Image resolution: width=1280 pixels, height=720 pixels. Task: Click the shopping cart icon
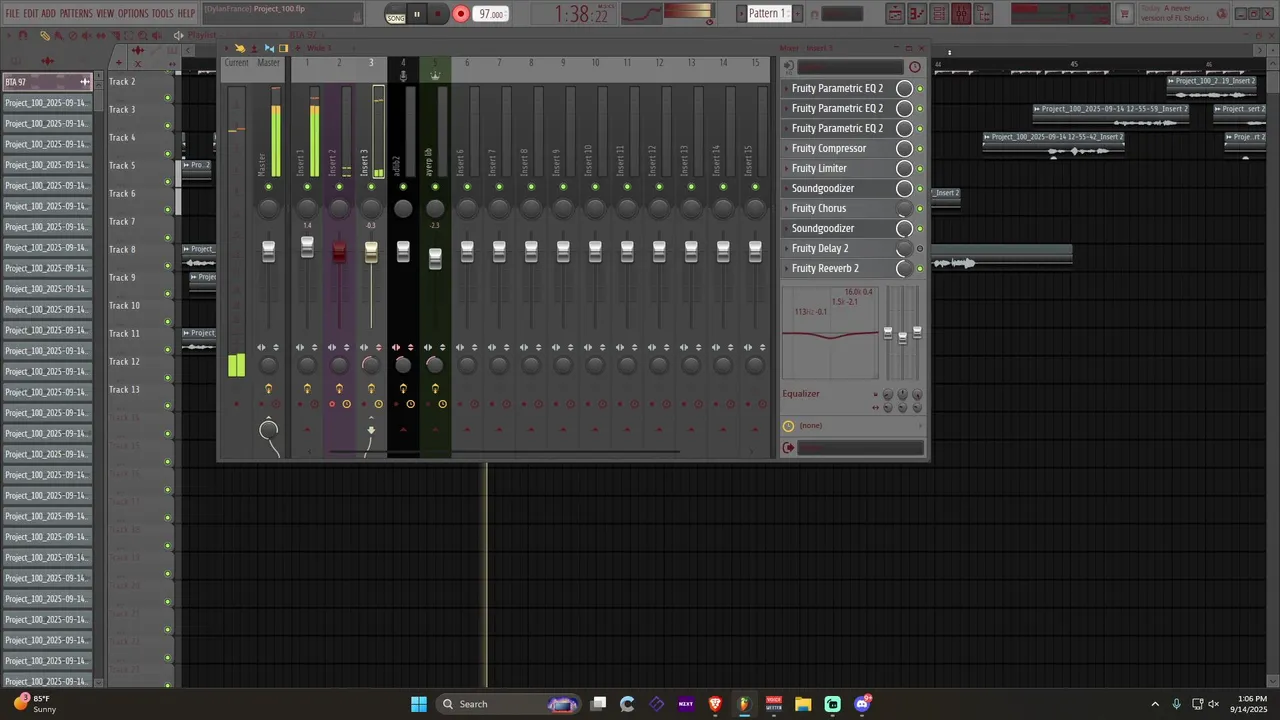(x=1124, y=14)
